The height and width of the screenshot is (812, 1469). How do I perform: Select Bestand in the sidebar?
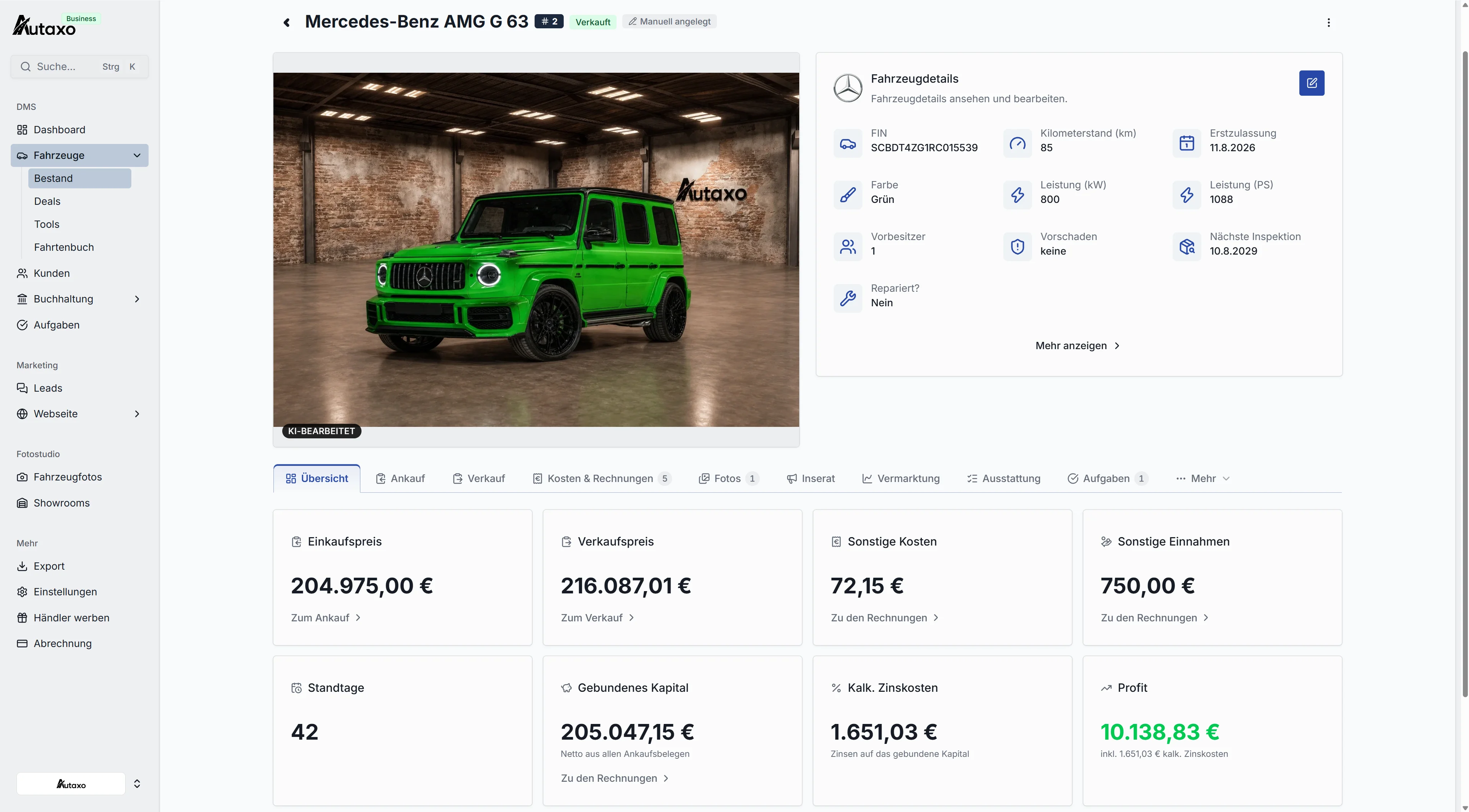[x=80, y=178]
